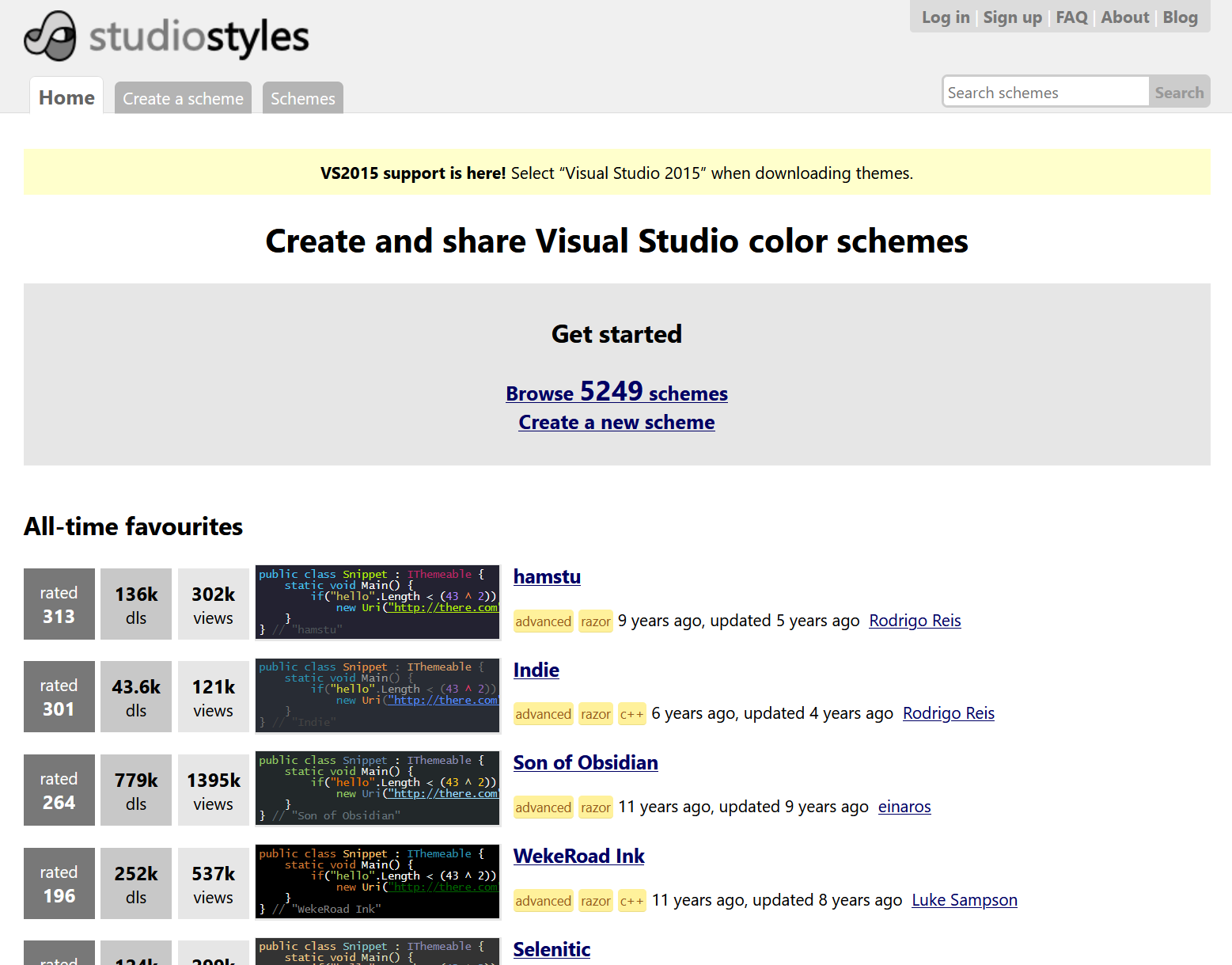Click the rated 313 box
This screenshot has width=1232, height=965.
(59, 604)
